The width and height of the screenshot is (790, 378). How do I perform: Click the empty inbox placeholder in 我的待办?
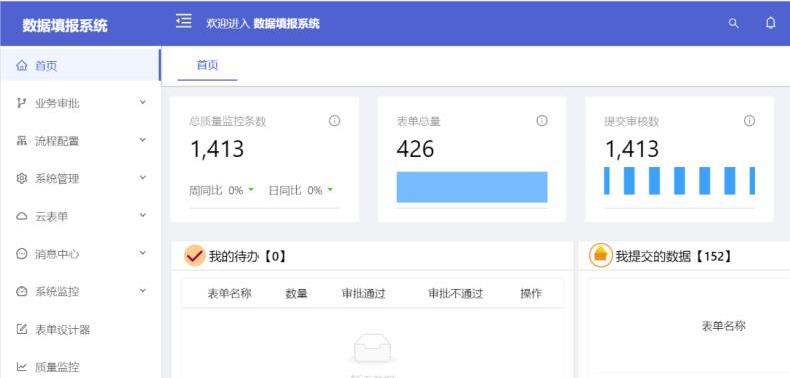372,349
